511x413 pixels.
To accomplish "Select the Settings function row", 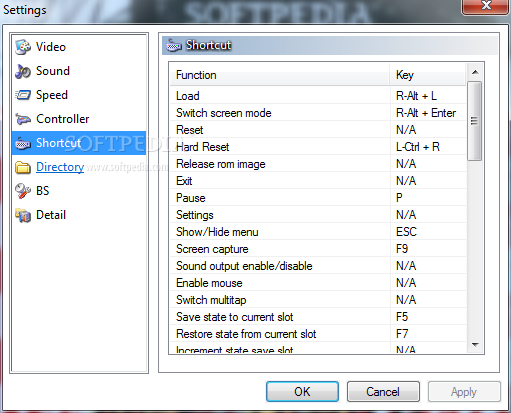I will tap(318, 215).
